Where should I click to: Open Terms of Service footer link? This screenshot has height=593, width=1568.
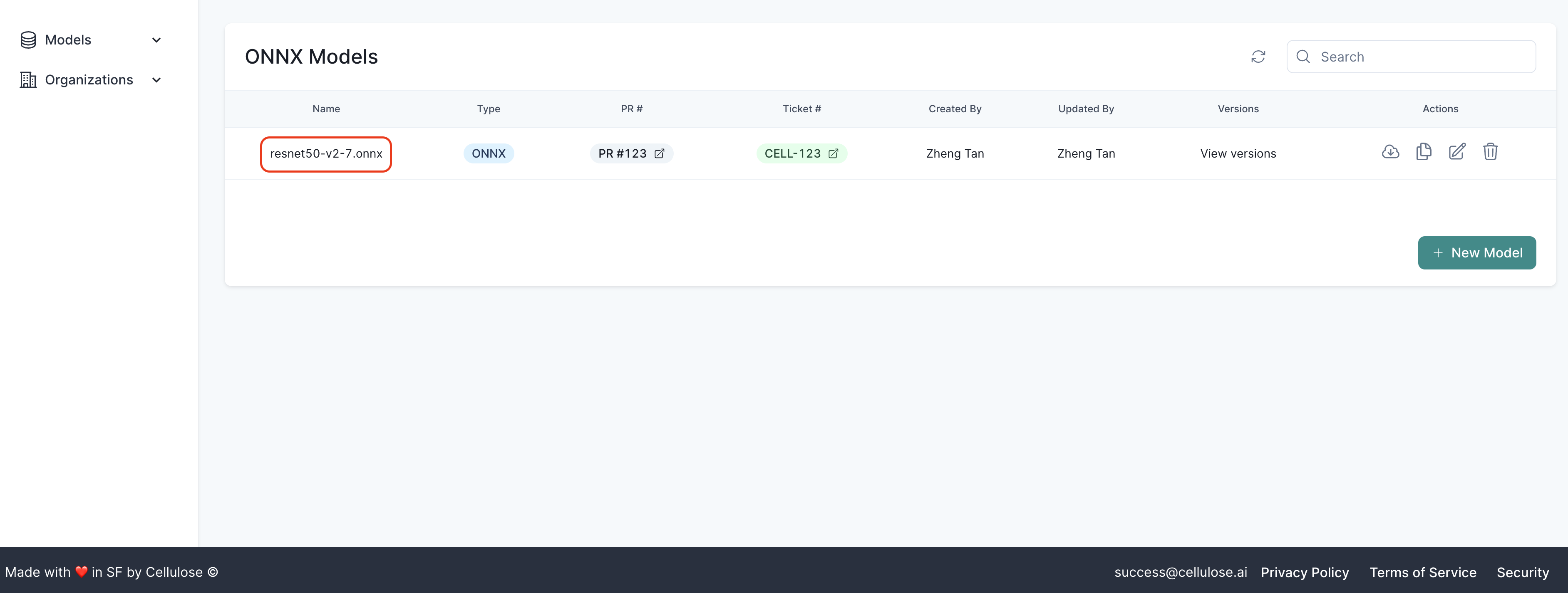[1422, 572]
